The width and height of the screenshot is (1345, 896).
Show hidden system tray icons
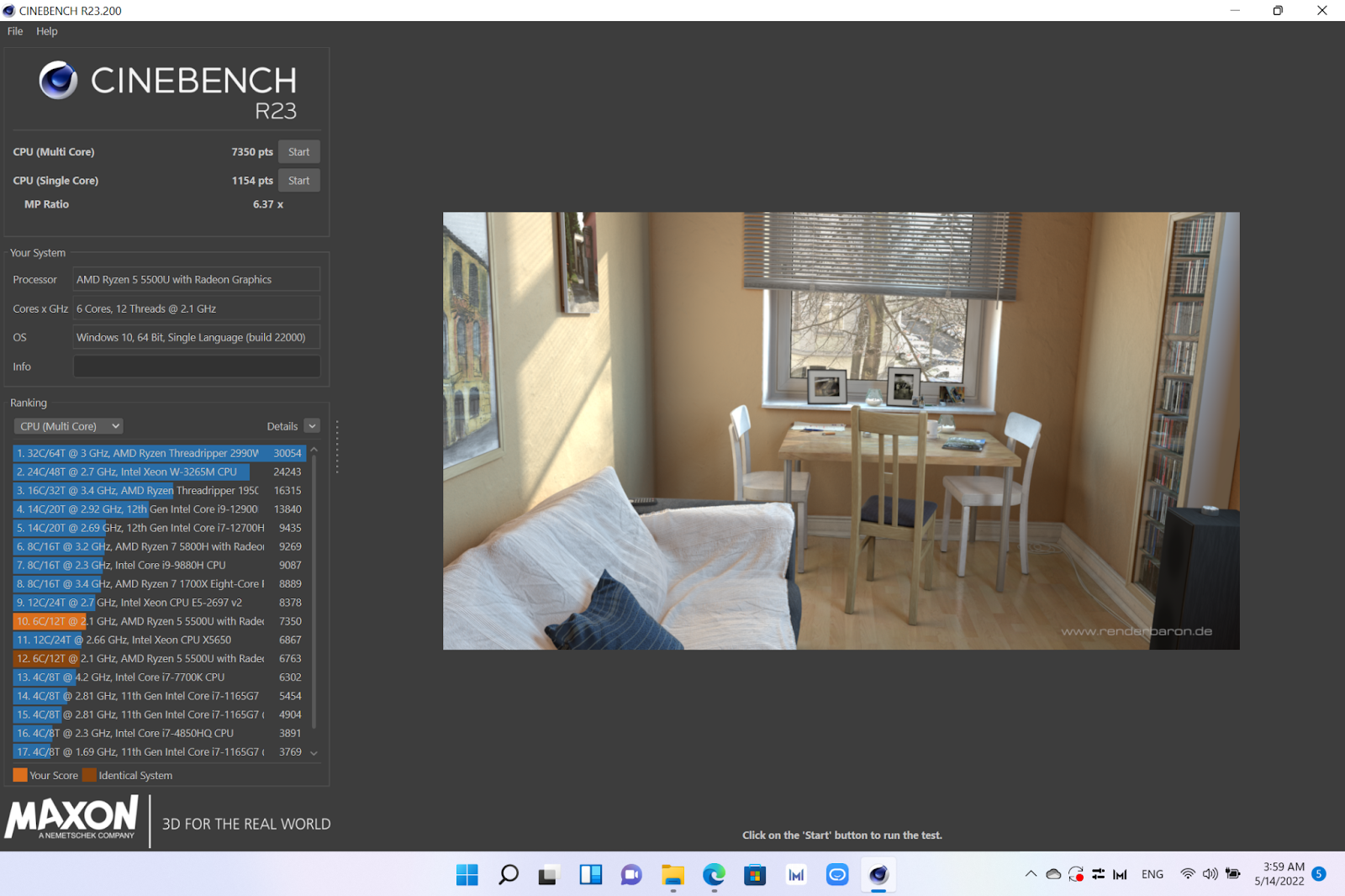click(1031, 874)
